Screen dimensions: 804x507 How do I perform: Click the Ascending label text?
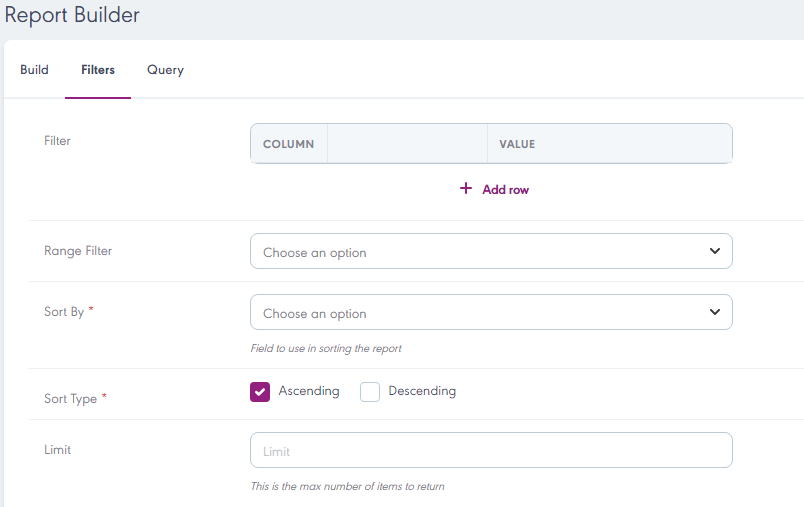point(309,391)
